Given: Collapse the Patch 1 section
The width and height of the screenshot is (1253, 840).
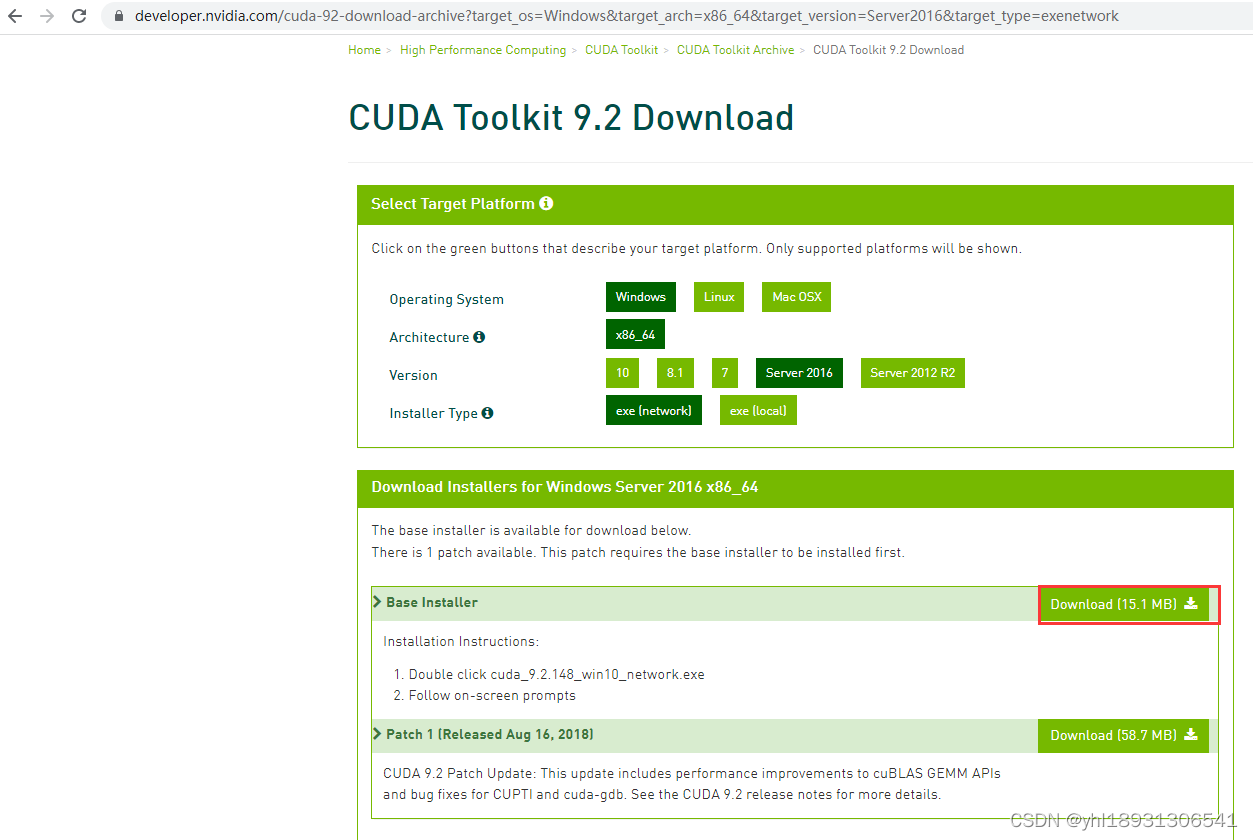Looking at the screenshot, I should click(x=378, y=734).
